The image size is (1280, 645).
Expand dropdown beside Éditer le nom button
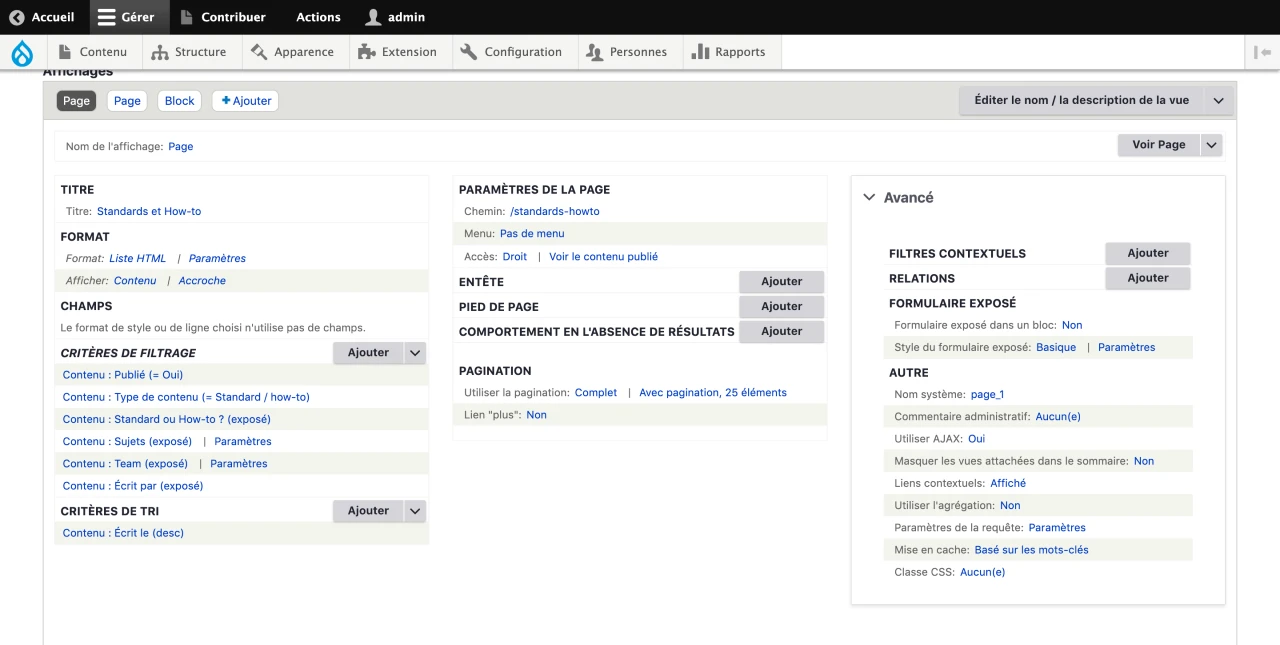click(1218, 100)
